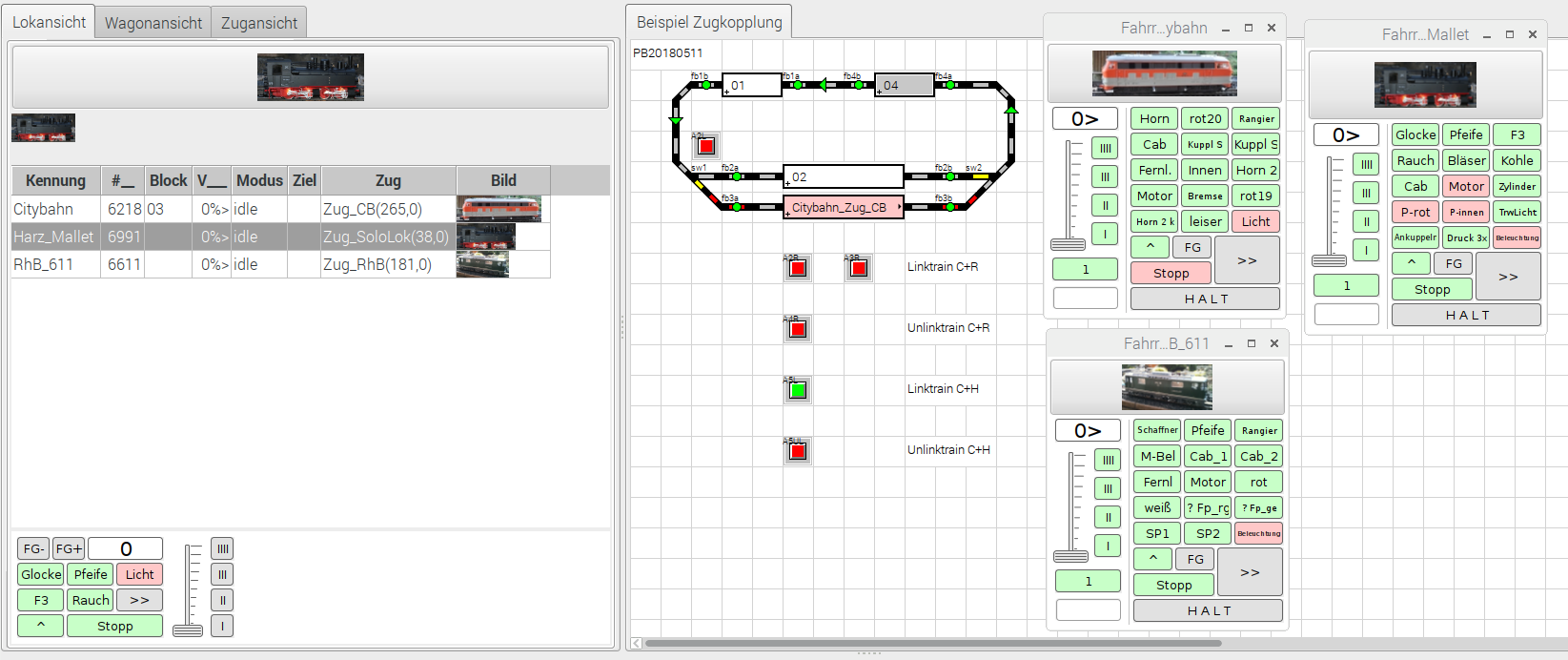The image size is (1568, 660).
Task: Toggle Licht in the Citybahn throttle window
Action: pos(1255,221)
